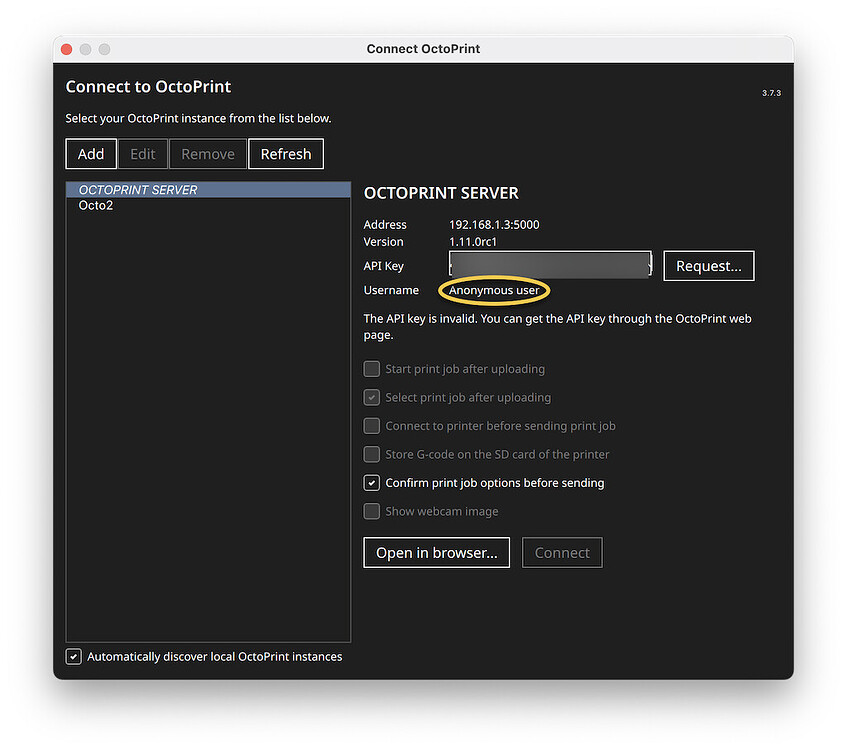The image size is (846, 750).
Task: Enable Store G-code on the SD card
Action: tap(371, 454)
